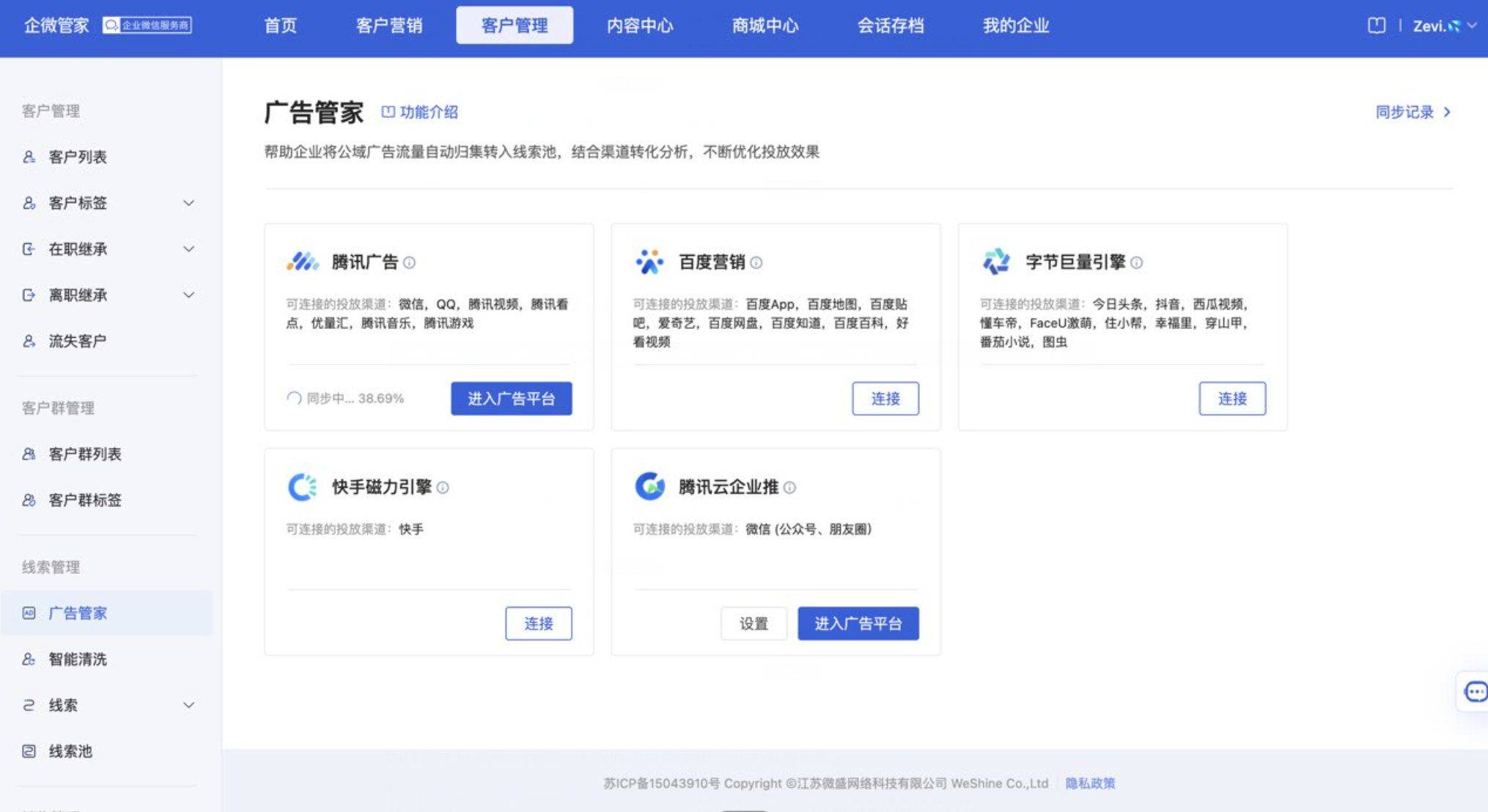Image resolution: width=1488 pixels, height=812 pixels.
Task: Click the 腾讯广告 logo icon
Action: tap(302, 262)
